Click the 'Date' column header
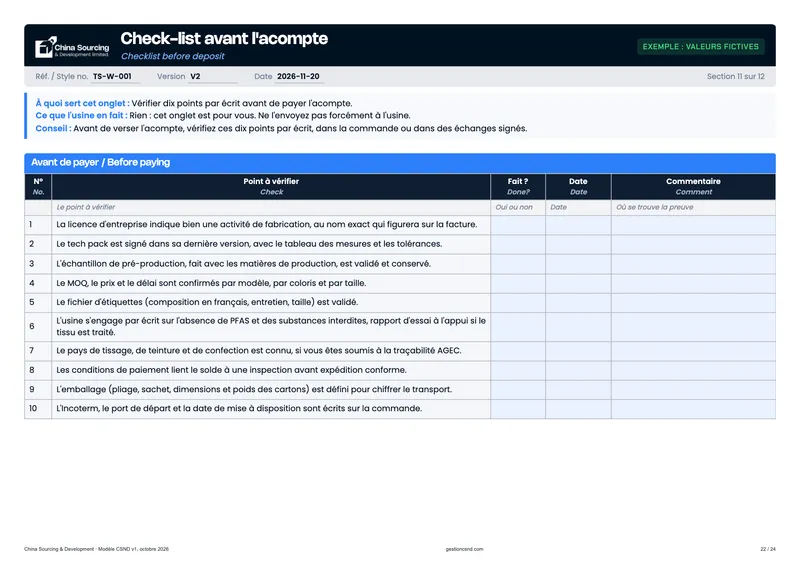Image resolution: width=800 pixels, height=565 pixels. tap(578, 186)
